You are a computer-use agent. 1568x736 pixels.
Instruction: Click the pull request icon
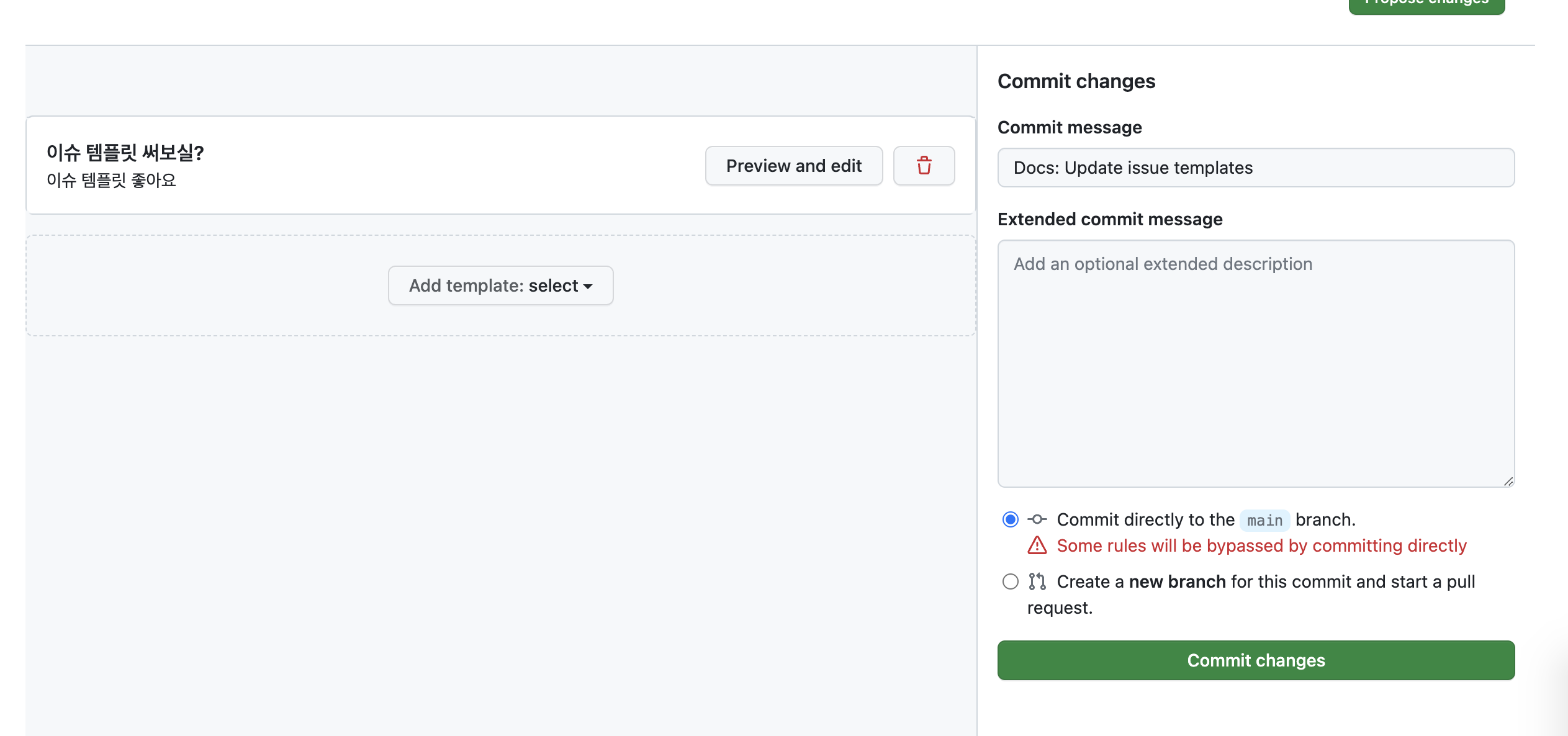click(x=1037, y=581)
